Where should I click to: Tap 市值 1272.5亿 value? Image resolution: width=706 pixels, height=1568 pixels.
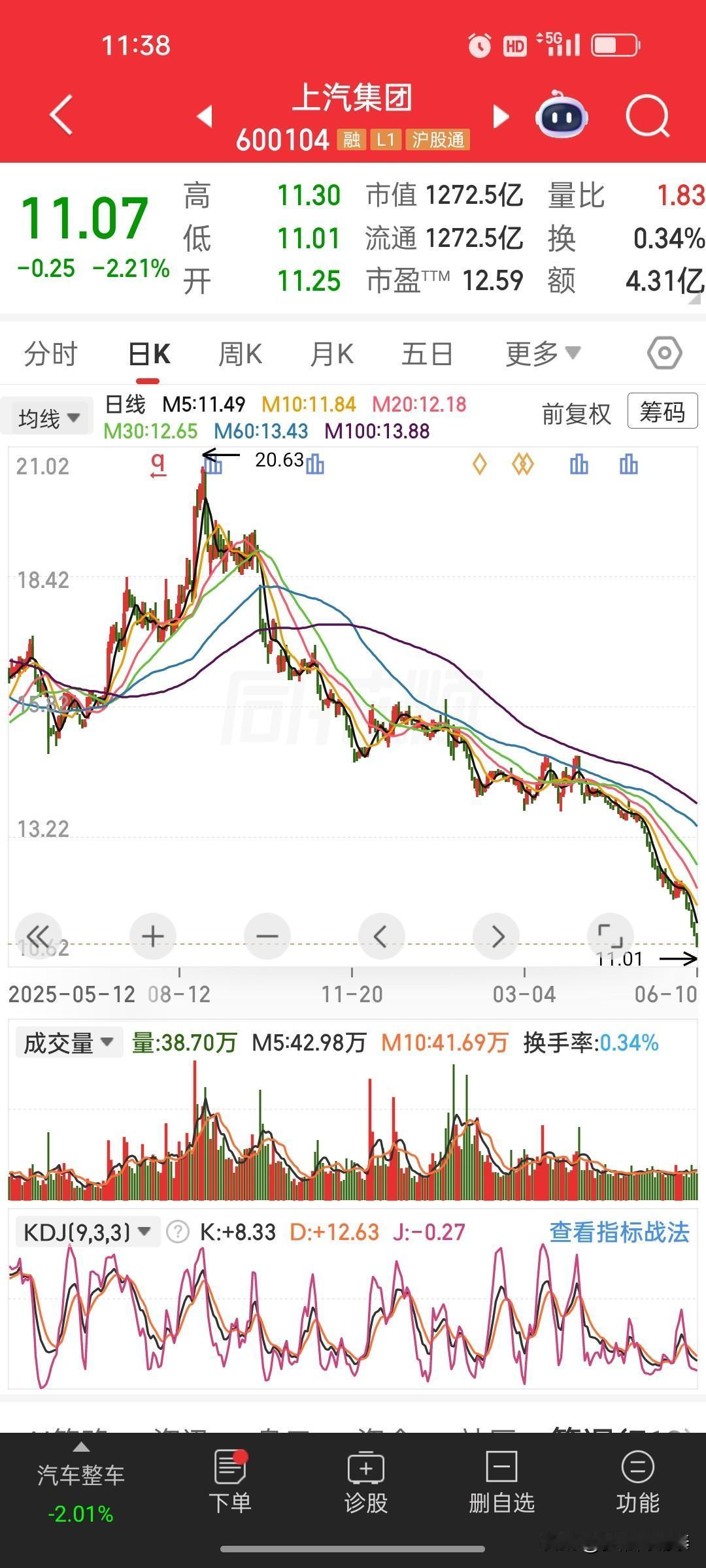445,195
